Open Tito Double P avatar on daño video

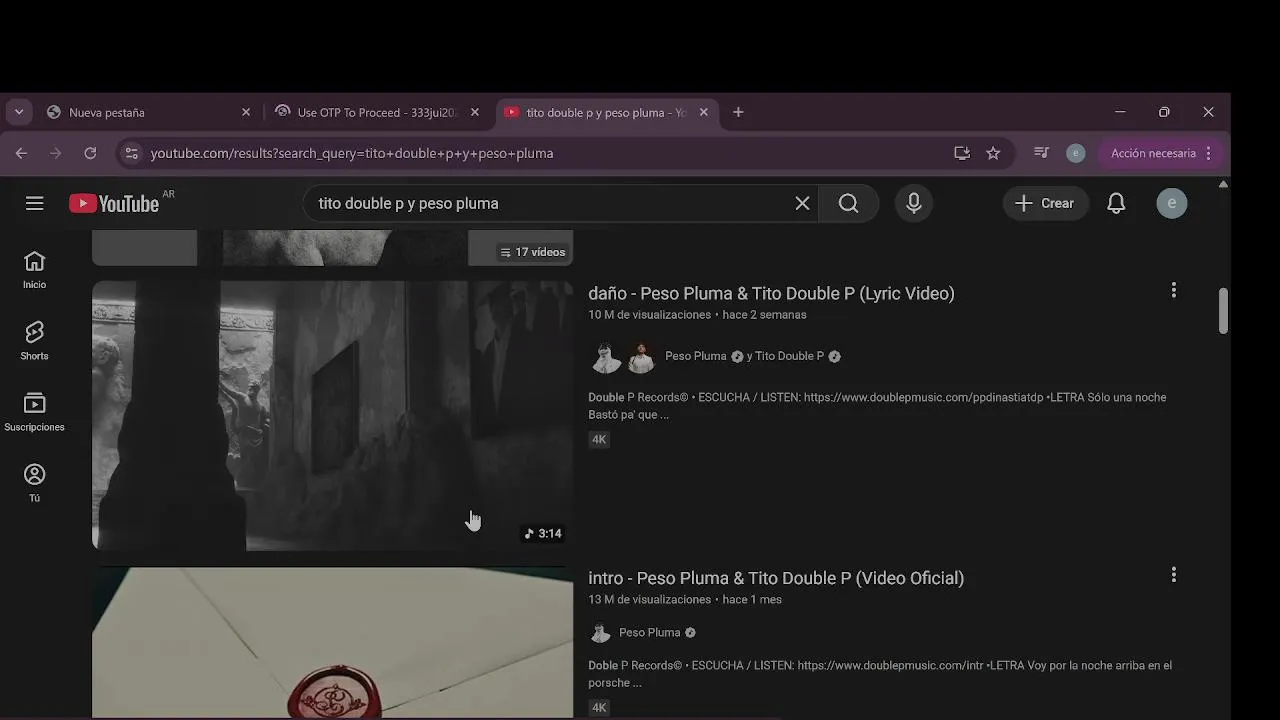coord(641,357)
